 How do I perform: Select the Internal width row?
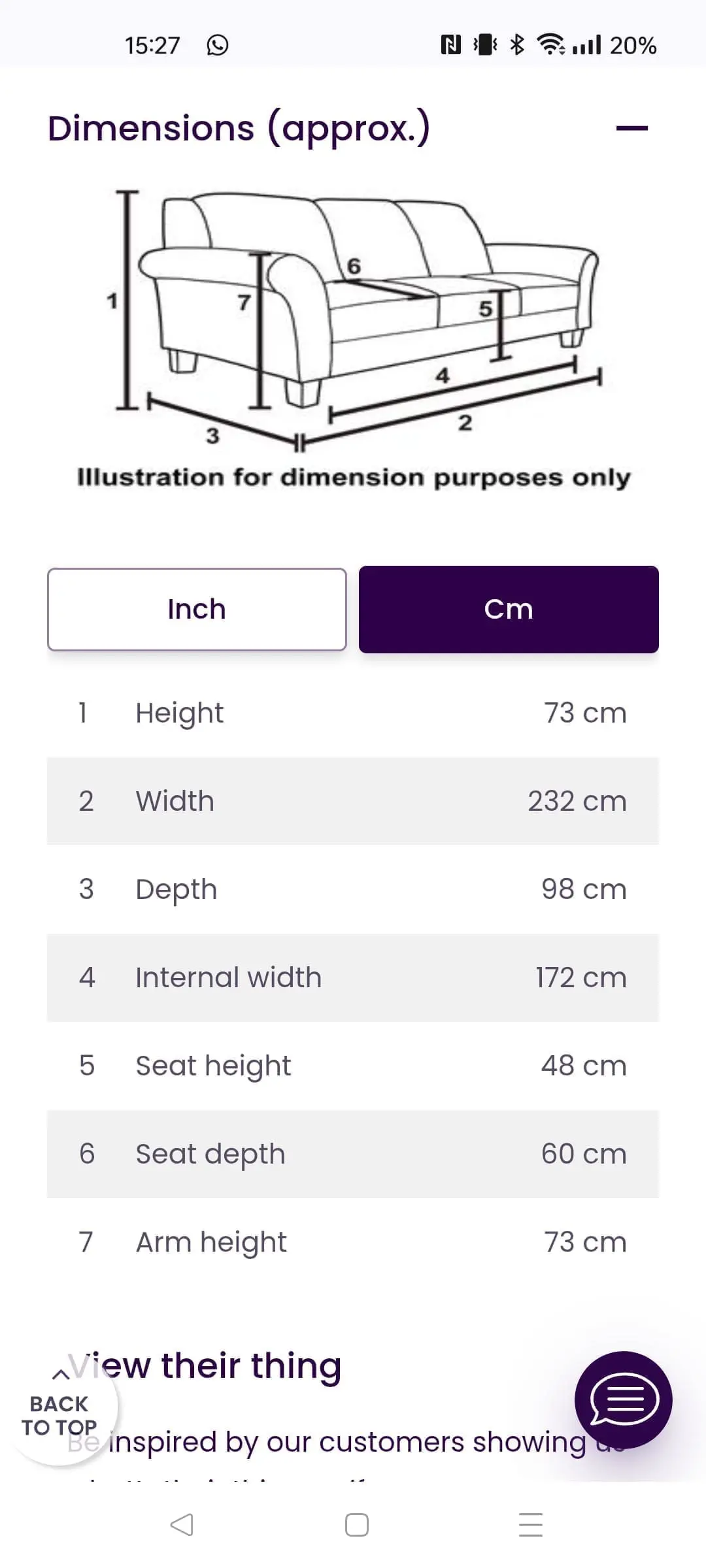(x=353, y=977)
